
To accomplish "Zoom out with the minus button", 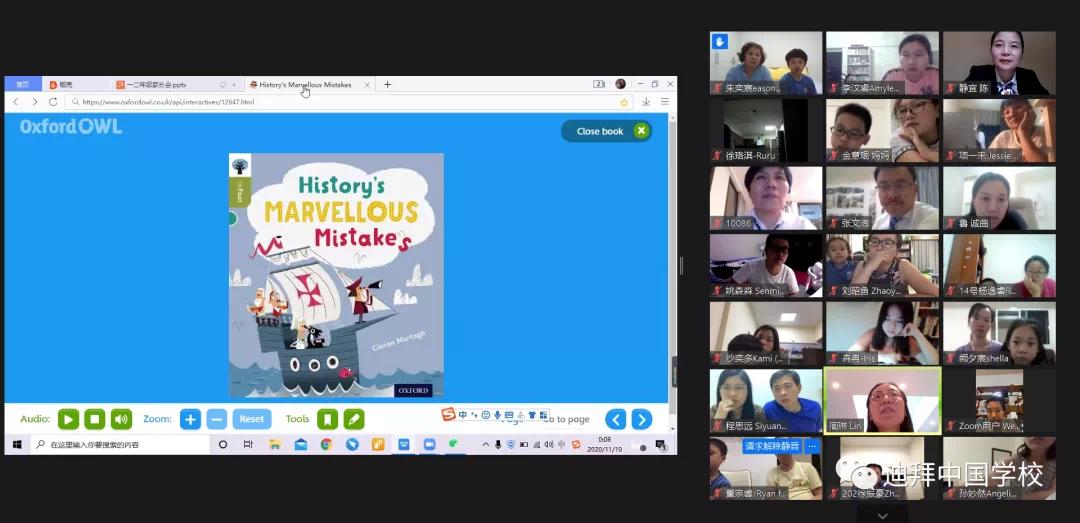I will (x=216, y=419).
